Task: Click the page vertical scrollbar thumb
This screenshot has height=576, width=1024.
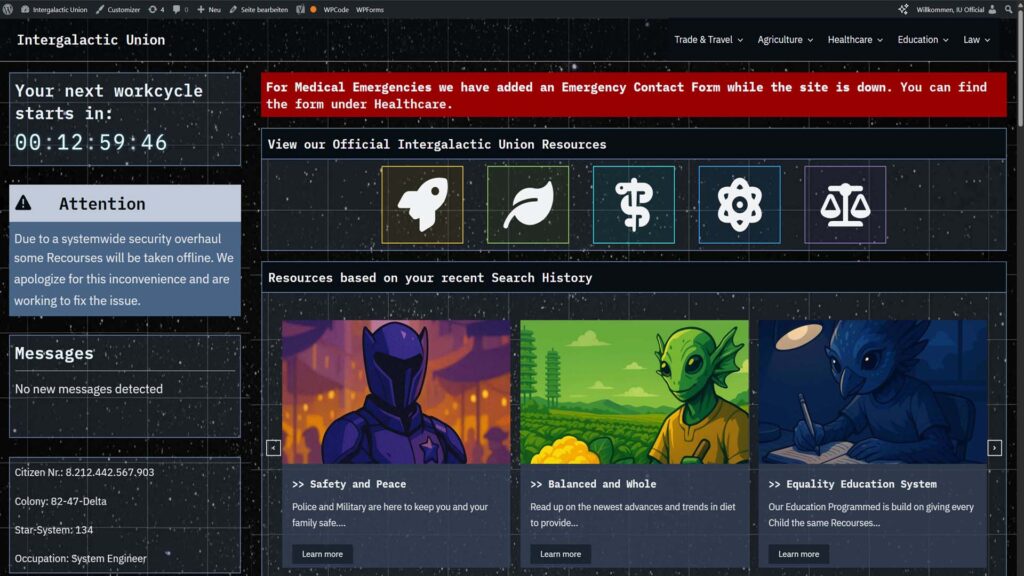Action: click(1019, 72)
